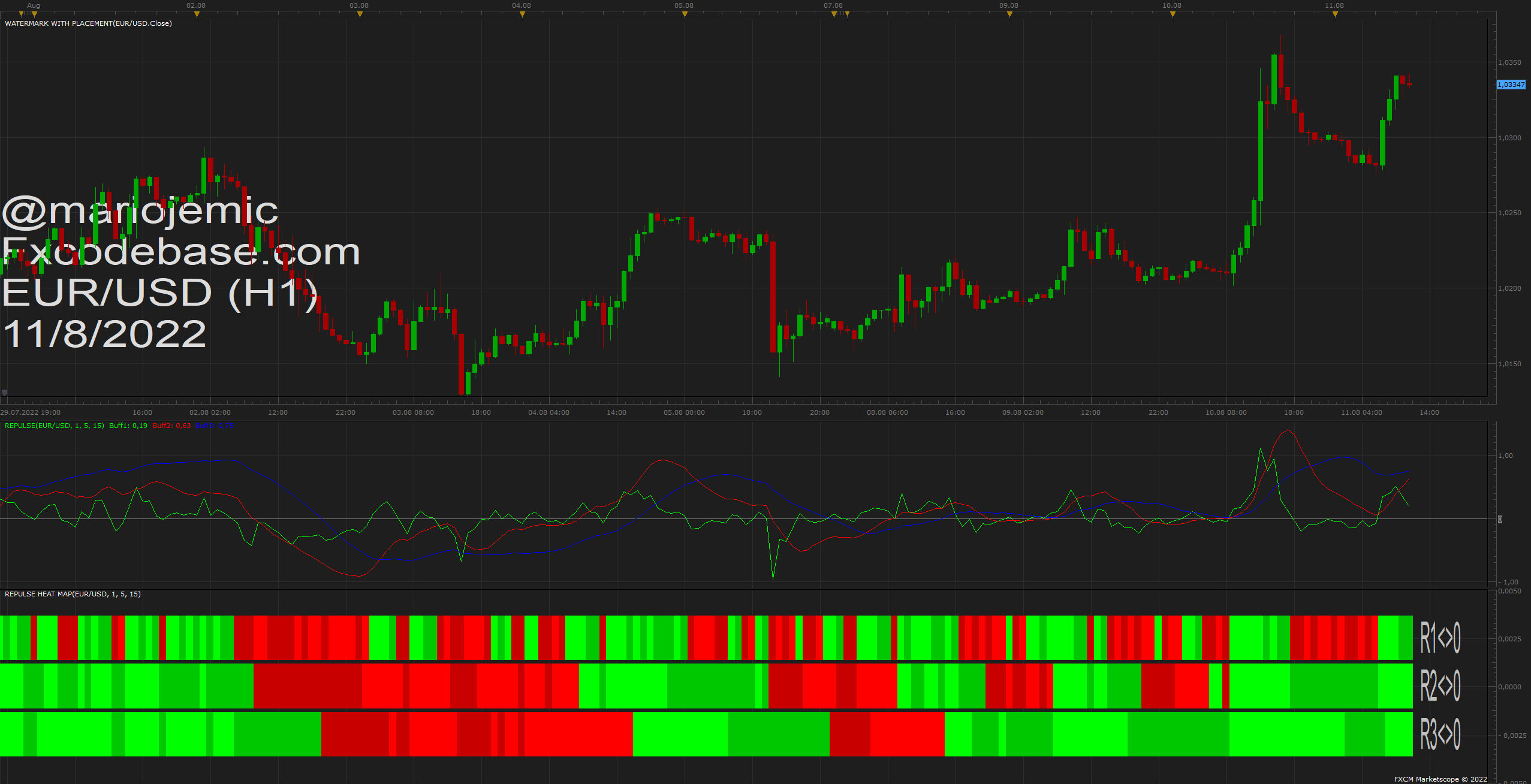Screen dimensions: 1531x784
Task: Click the day marker under 04.08
Action: coord(522,14)
